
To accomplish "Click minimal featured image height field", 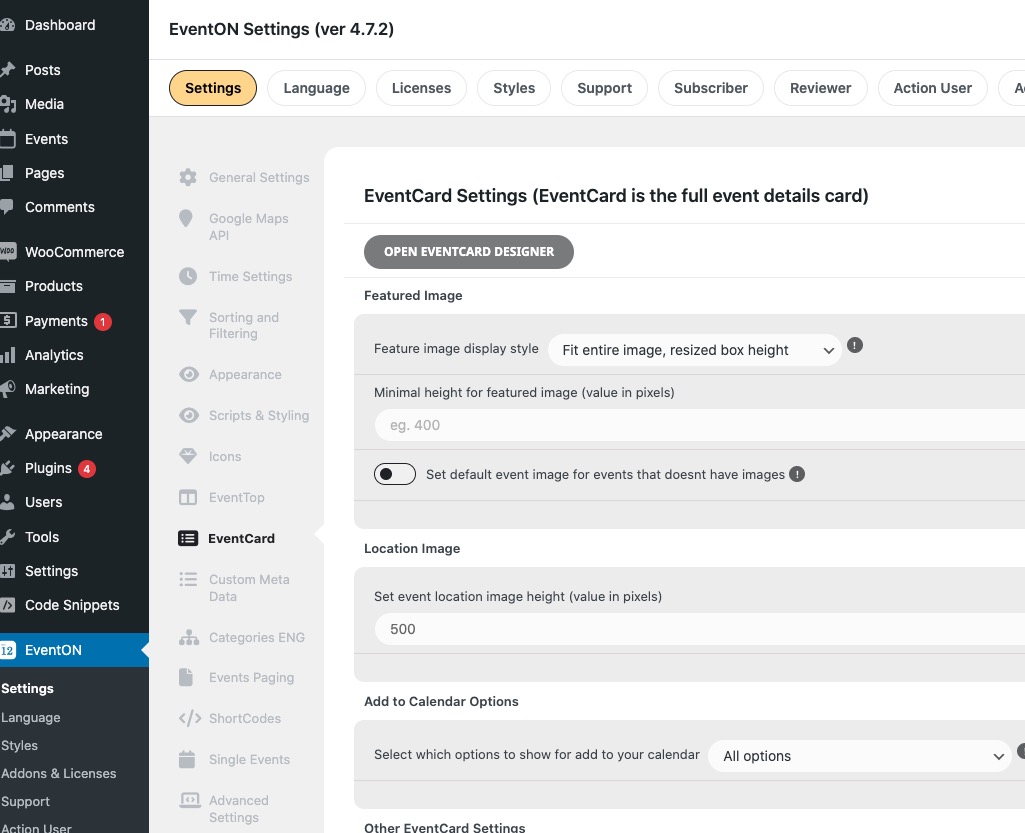I will pos(699,425).
